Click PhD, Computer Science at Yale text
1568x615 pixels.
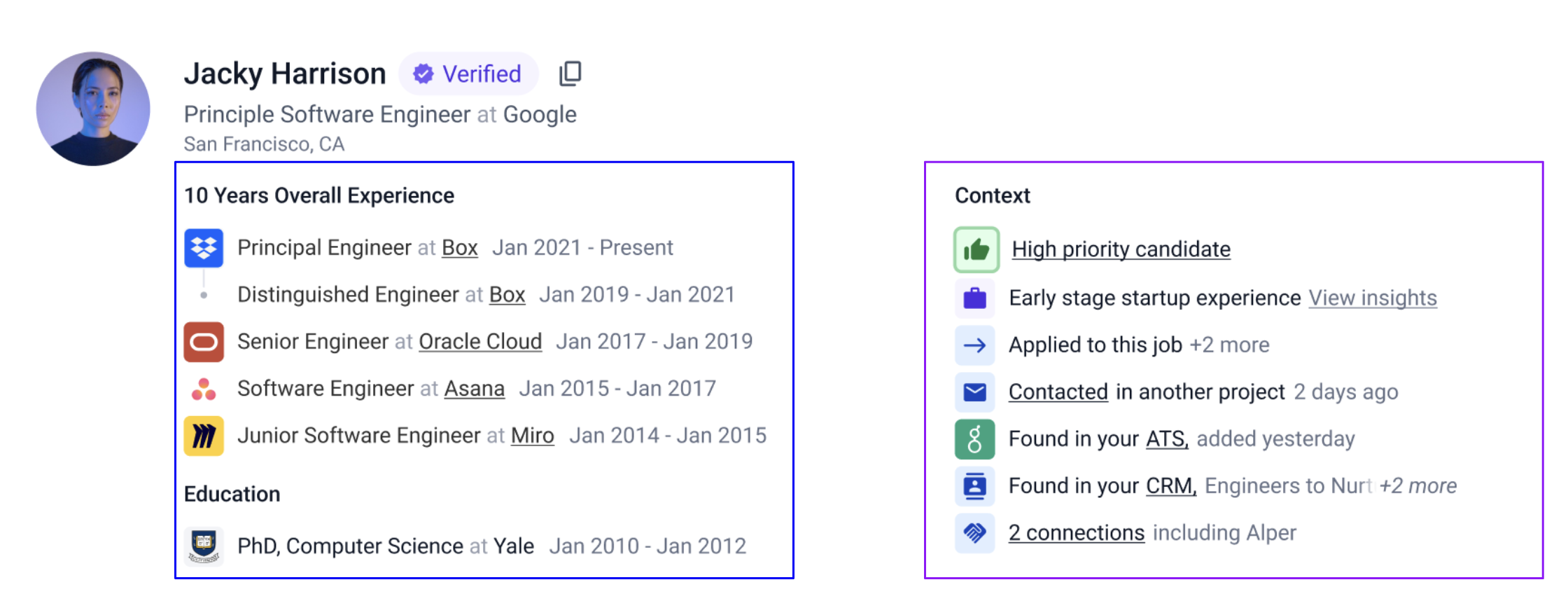click(x=386, y=546)
